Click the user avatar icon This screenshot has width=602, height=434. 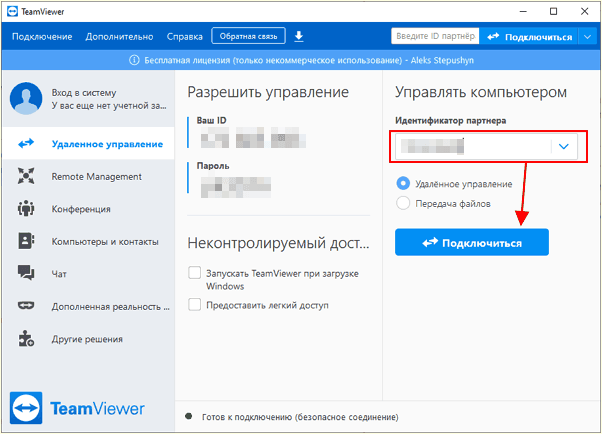point(26,98)
